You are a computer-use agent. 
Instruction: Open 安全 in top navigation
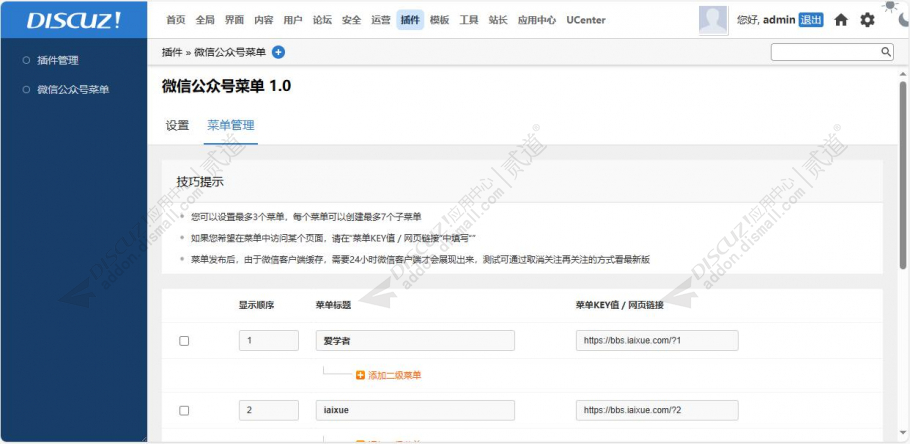(x=352, y=20)
